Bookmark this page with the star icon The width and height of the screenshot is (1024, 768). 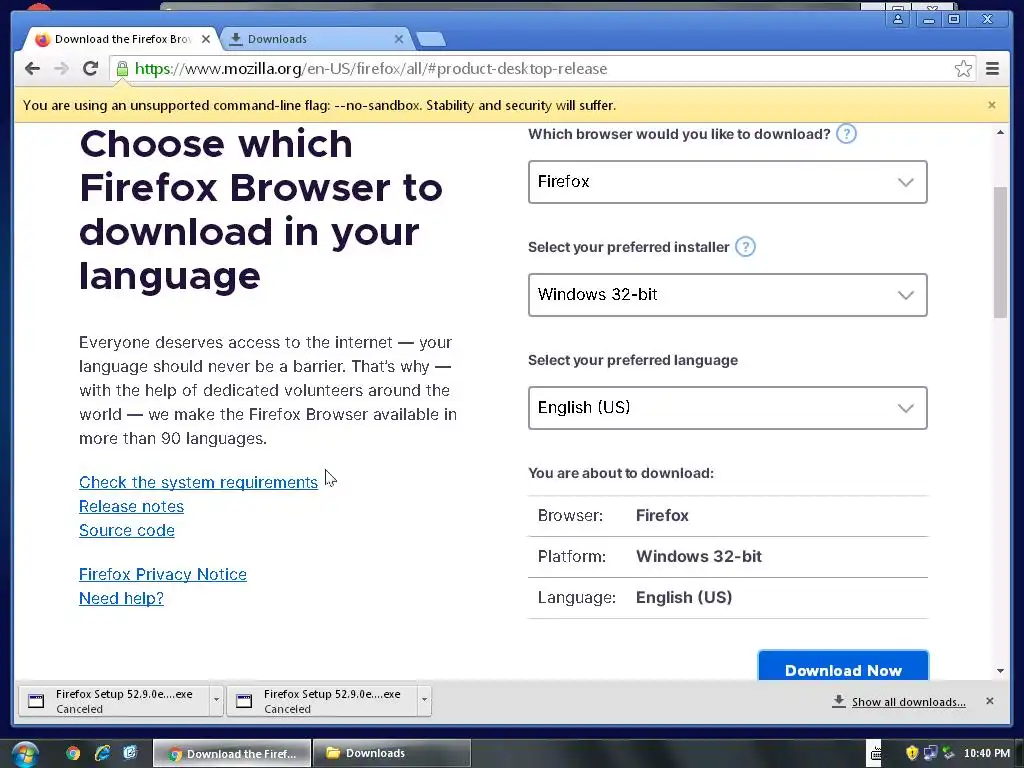click(x=963, y=69)
